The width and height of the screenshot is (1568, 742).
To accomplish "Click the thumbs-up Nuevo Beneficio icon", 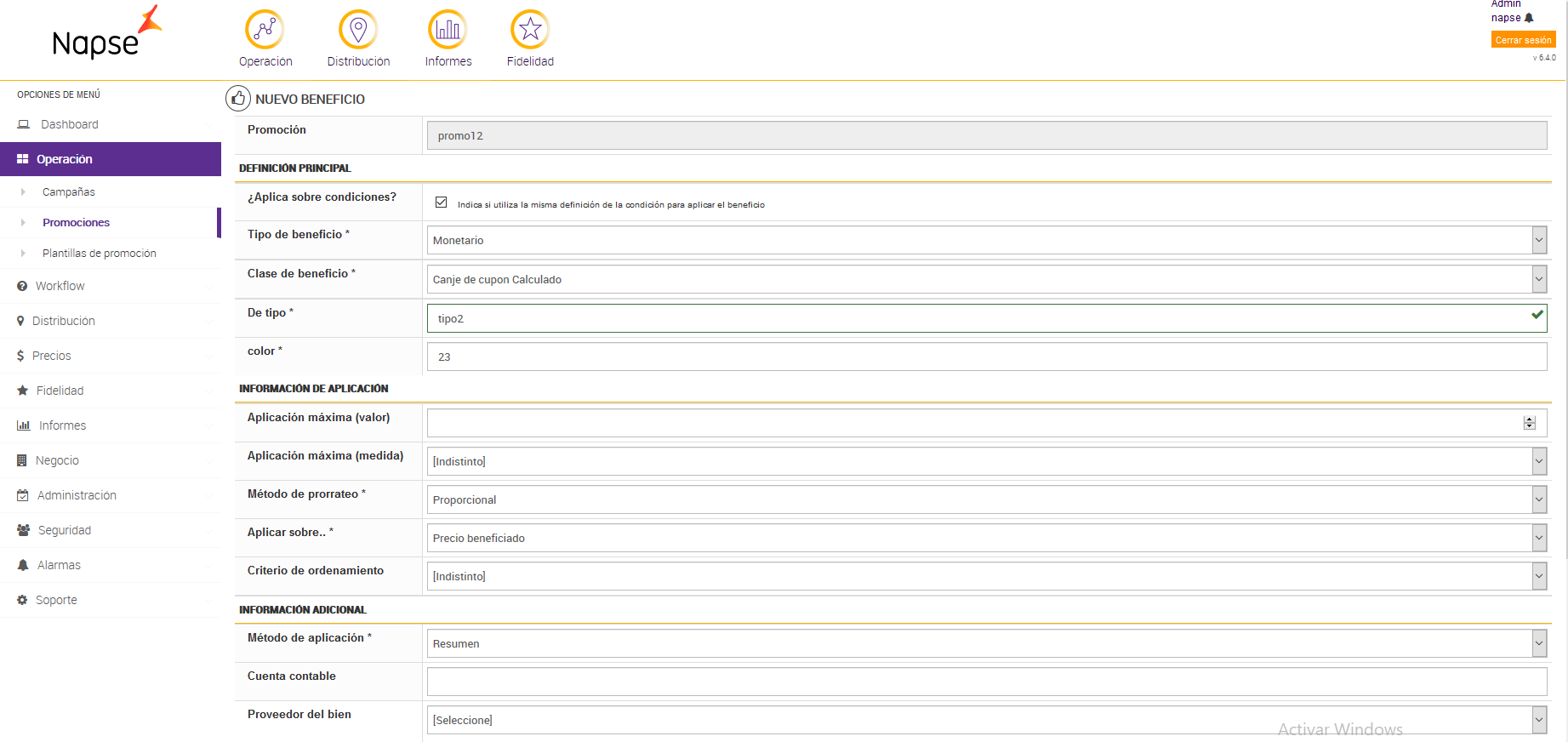I will (x=238, y=99).
